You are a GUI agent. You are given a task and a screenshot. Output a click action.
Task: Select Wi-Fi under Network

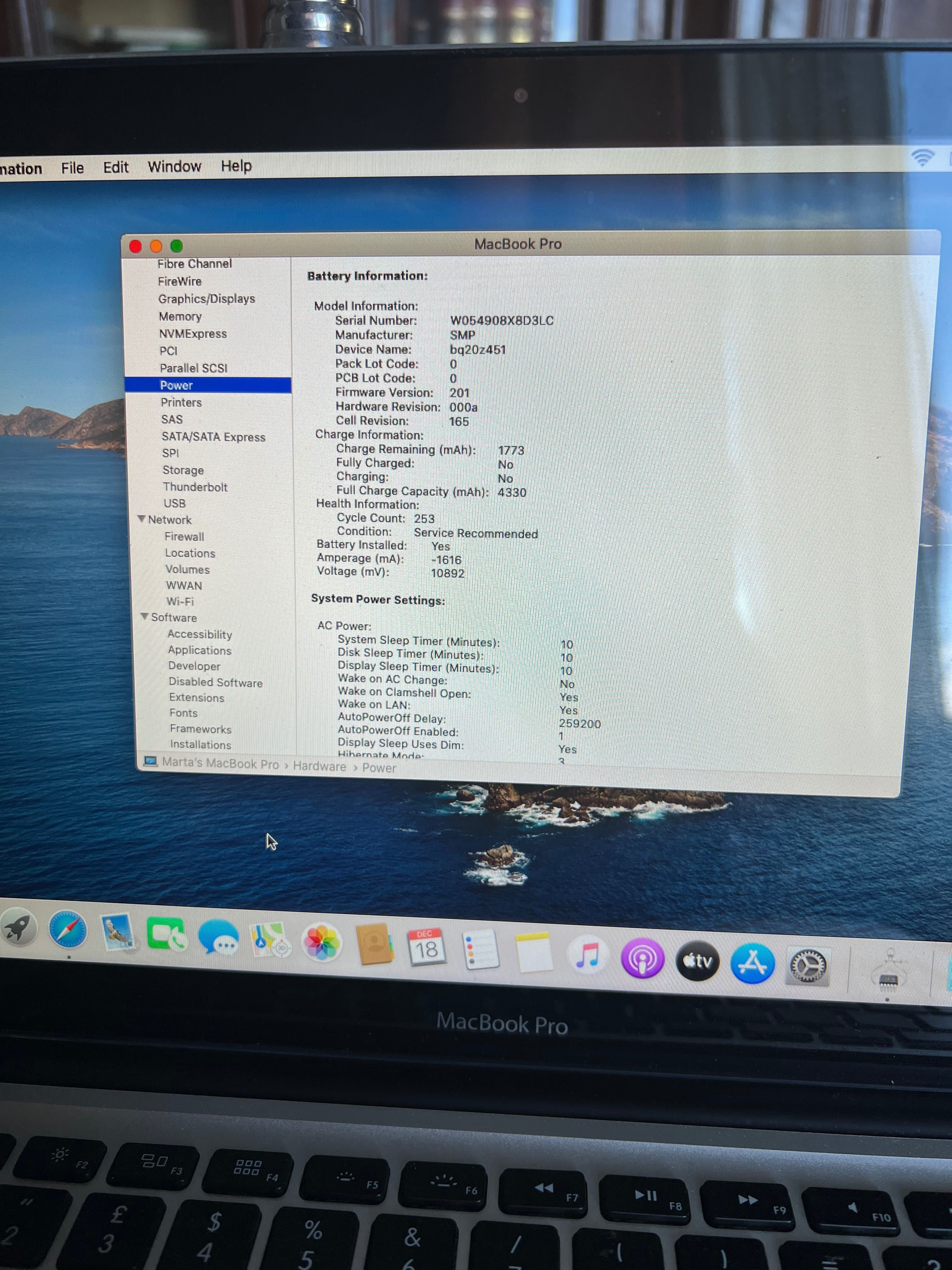[180, 602]
